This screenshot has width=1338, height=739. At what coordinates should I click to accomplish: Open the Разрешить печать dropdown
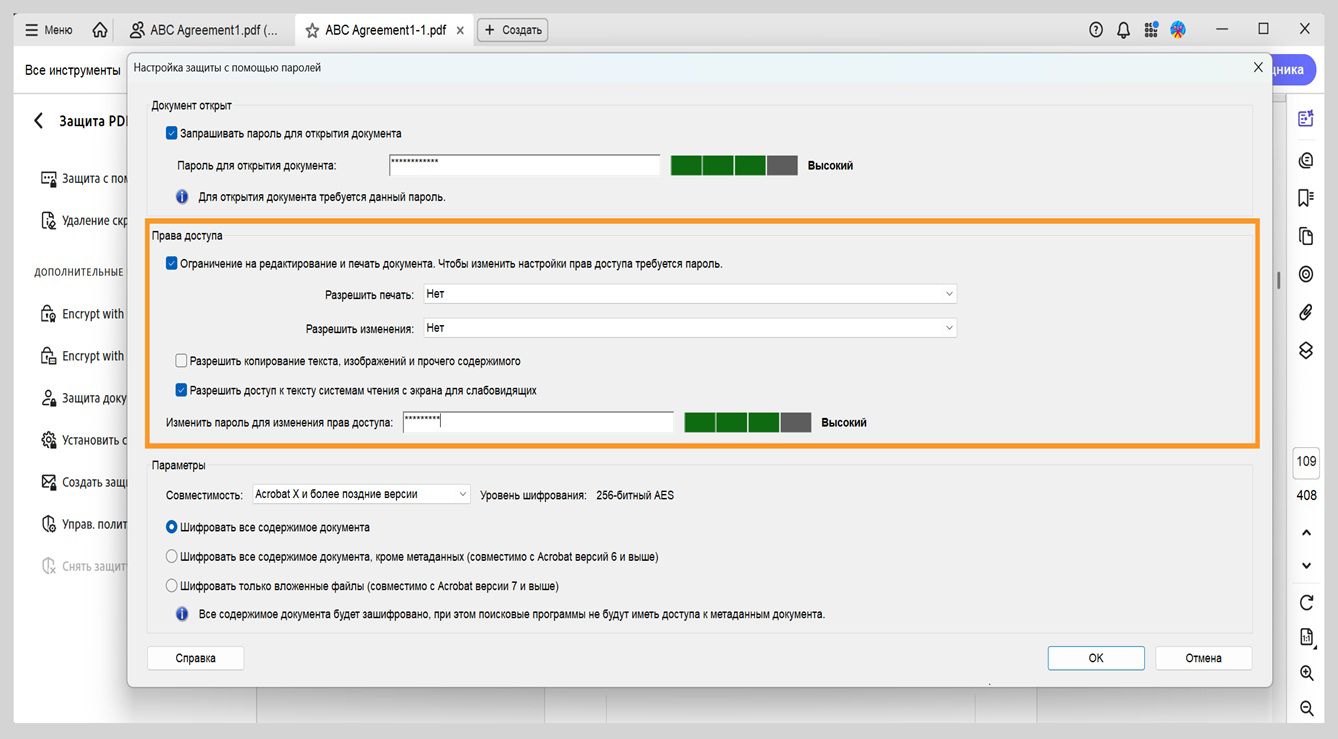pos(690,294)
